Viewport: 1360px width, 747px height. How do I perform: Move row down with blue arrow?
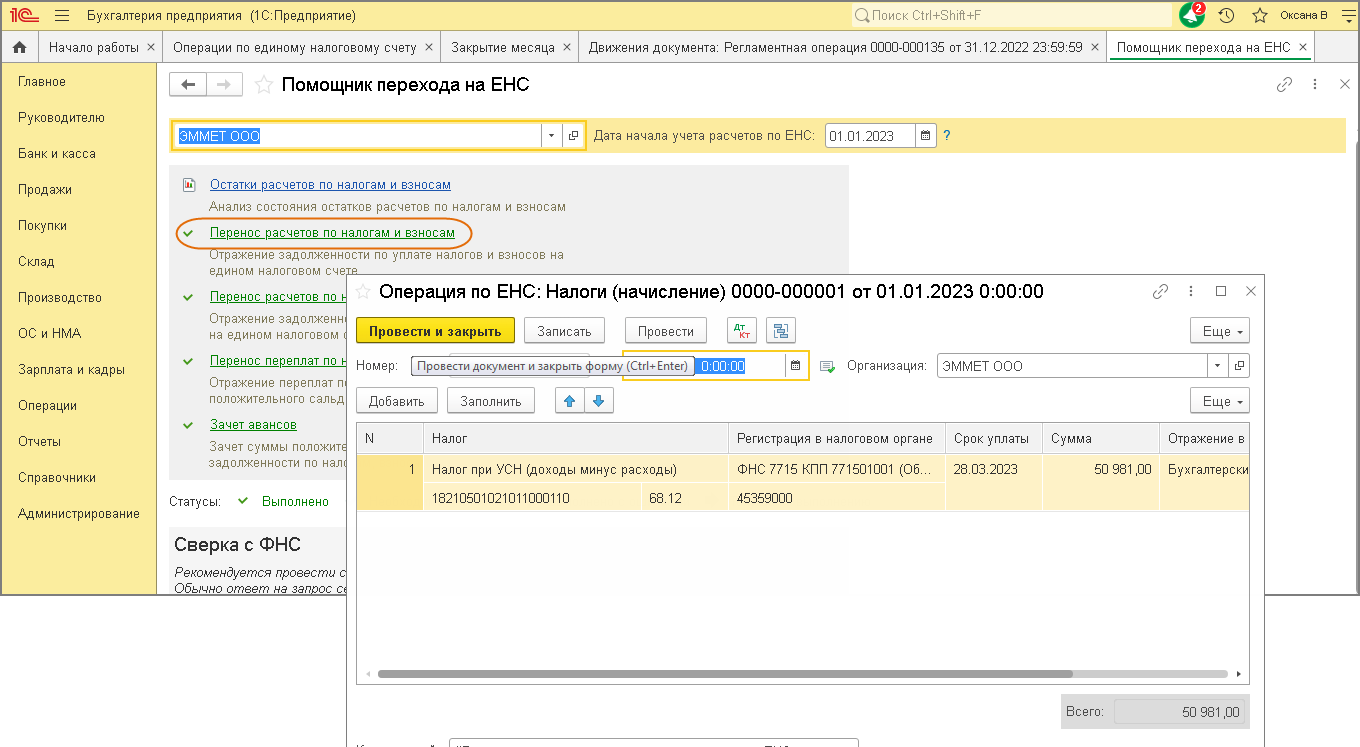pyautogui.click(x=598, y=401)
